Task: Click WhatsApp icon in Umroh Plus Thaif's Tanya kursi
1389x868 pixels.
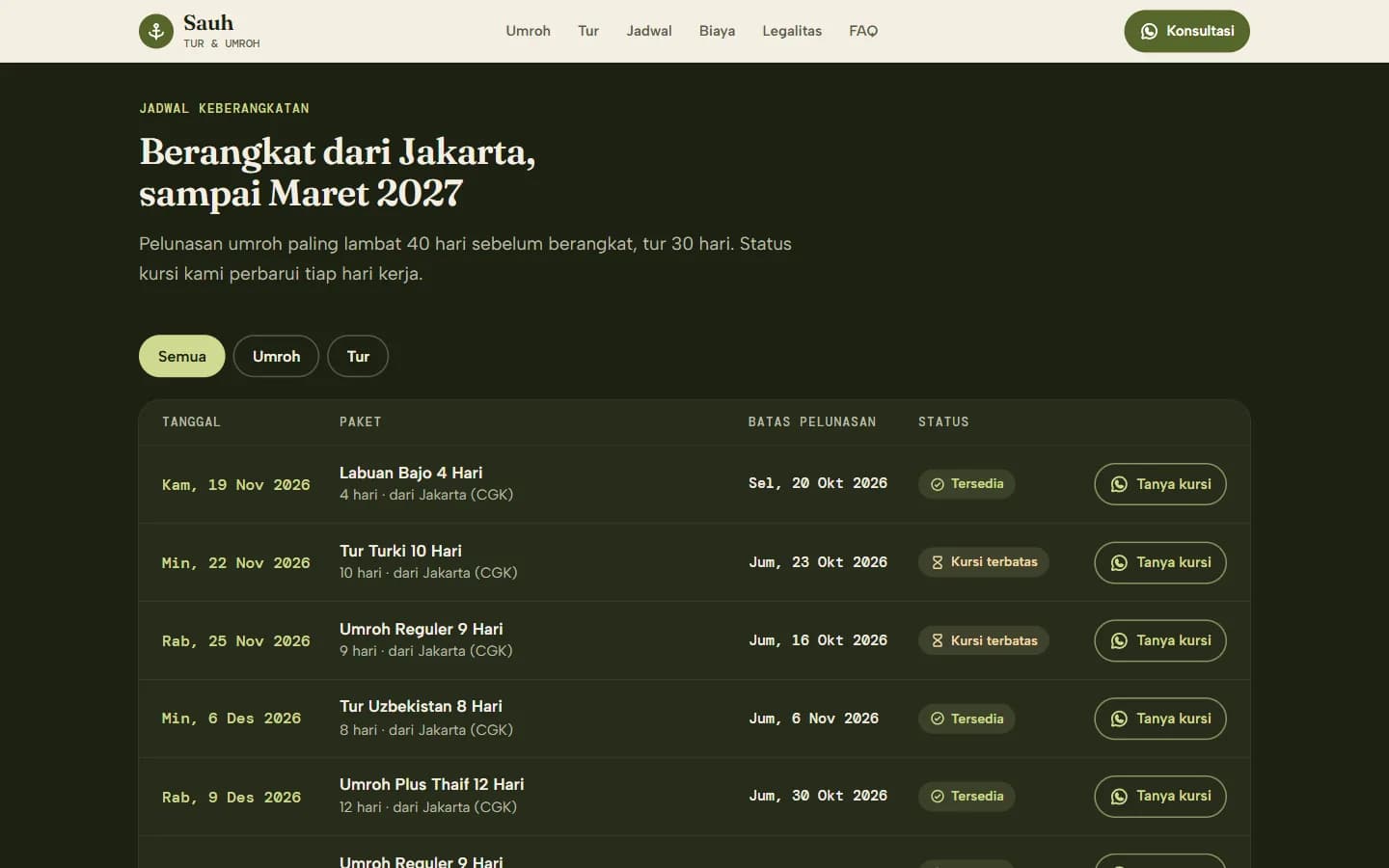Action: point(1119,797)
